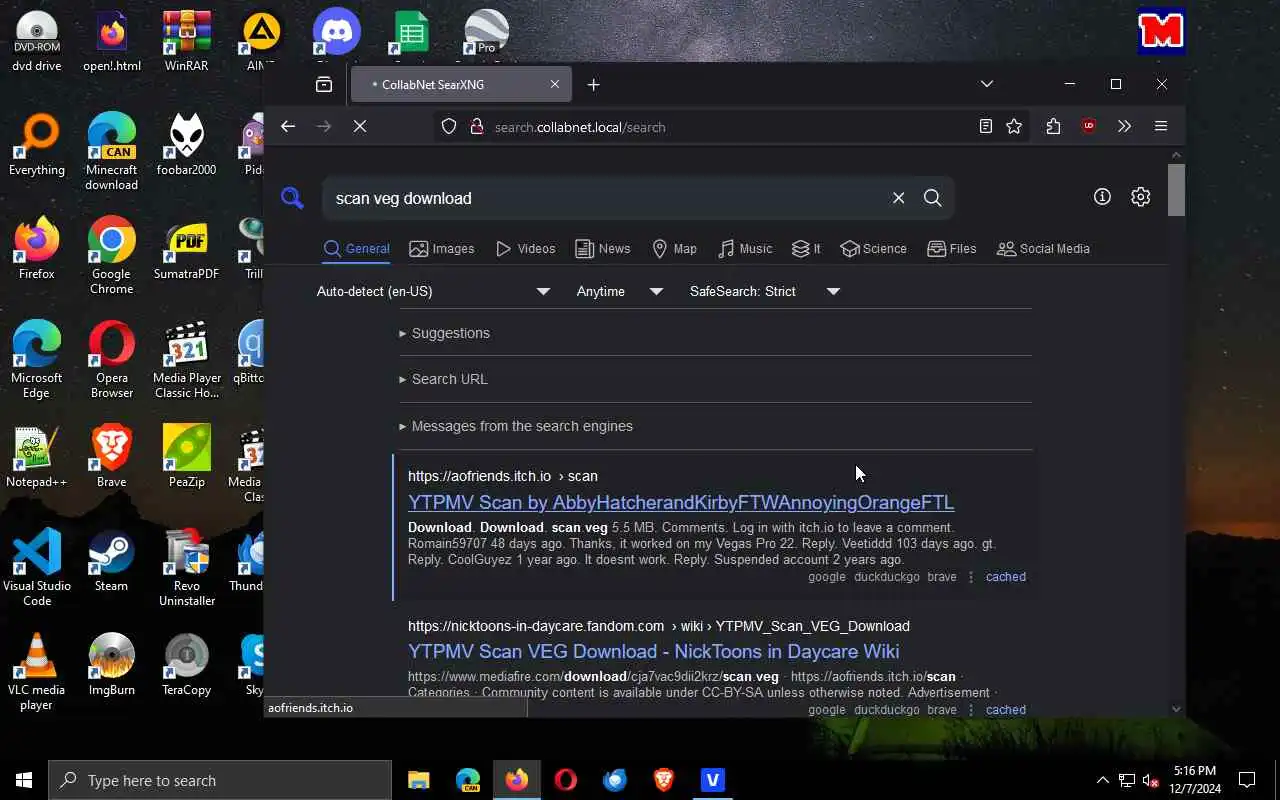Screen dimensions: 1280x800
Task: Open the foobar2000 desktop shortcut
Action: (187, 145)
